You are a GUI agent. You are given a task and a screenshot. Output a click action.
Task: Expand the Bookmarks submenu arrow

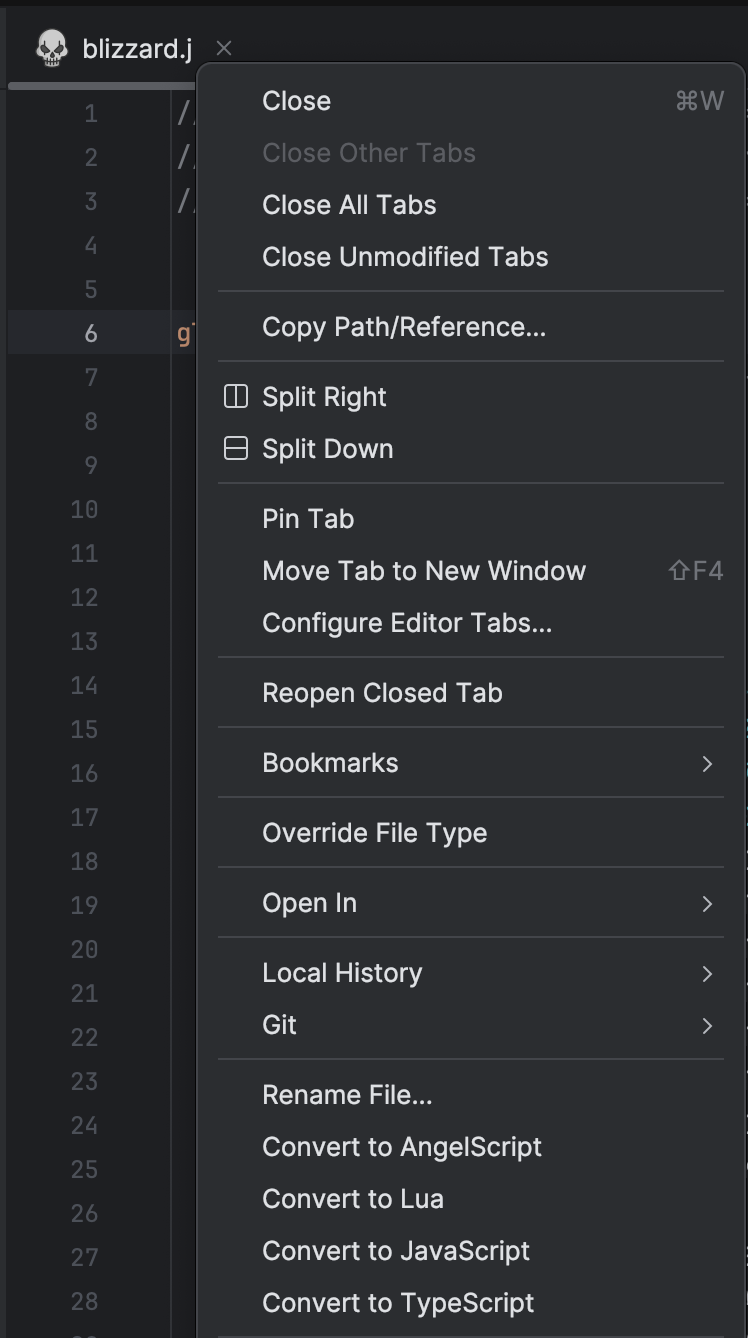pos(707,763)
